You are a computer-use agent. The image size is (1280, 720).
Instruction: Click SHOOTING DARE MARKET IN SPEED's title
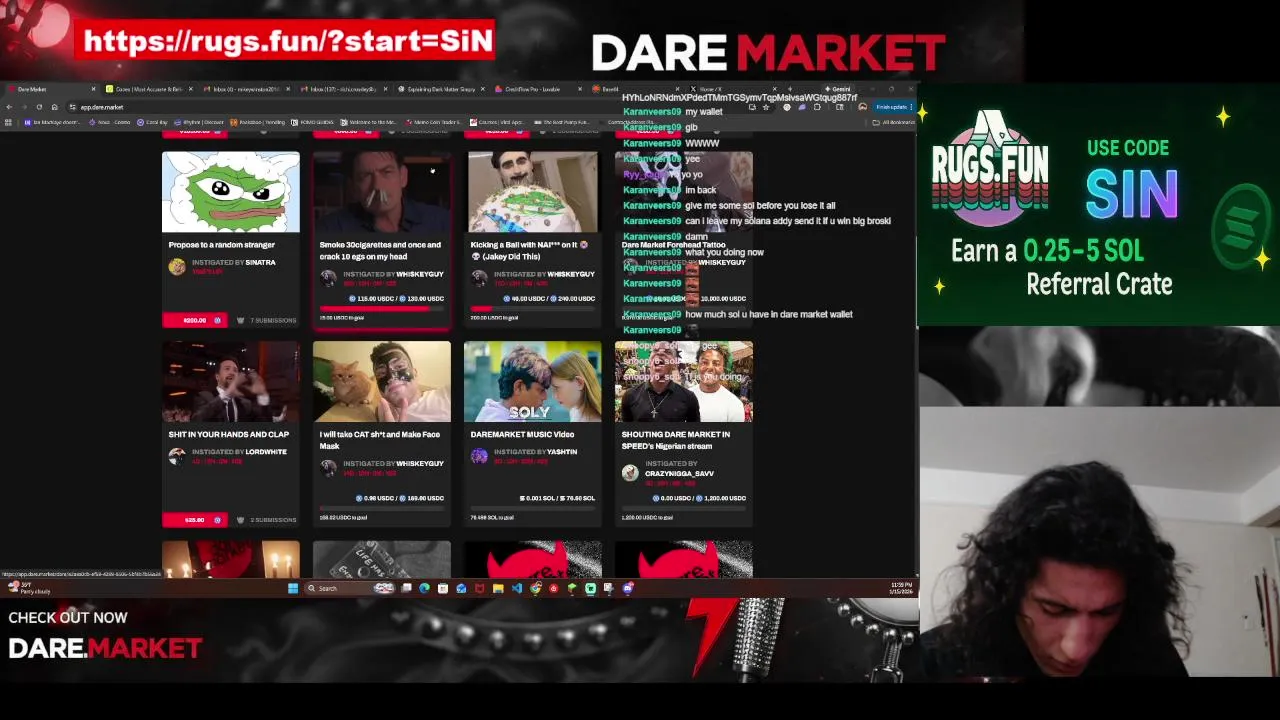[675, 441]
